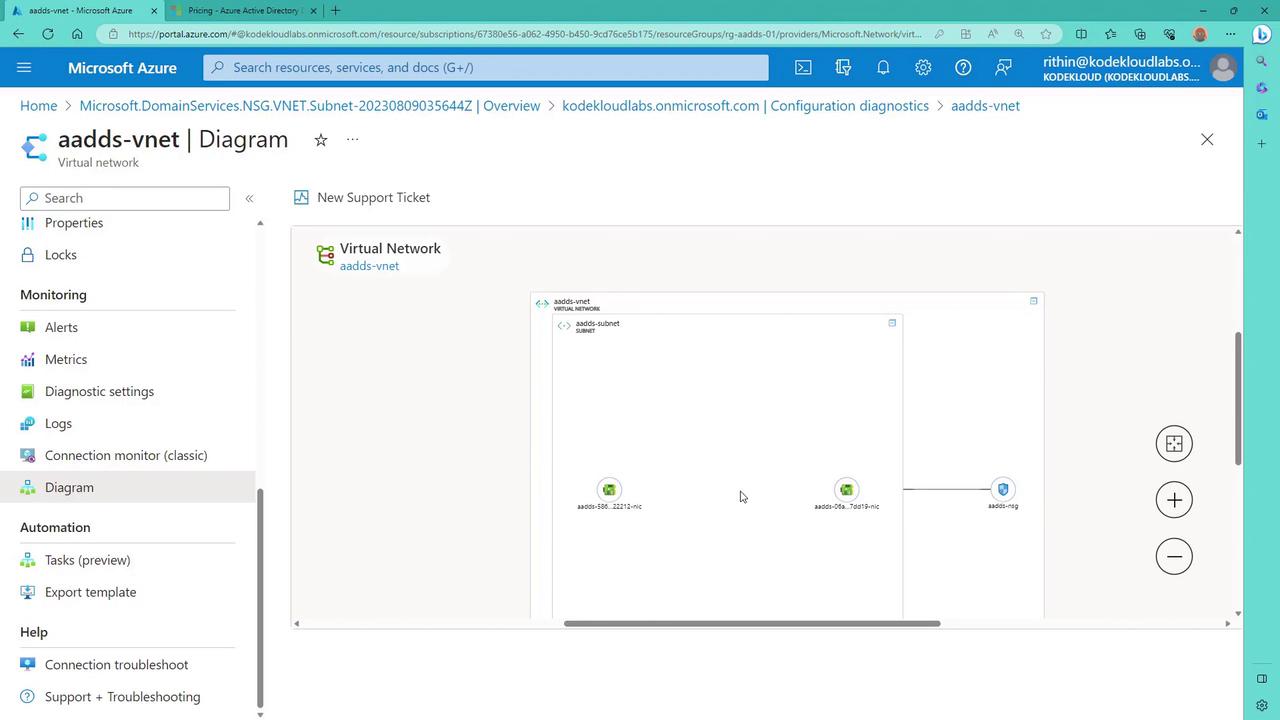Open the More options ellipsis beside the title

click(352, 140)
